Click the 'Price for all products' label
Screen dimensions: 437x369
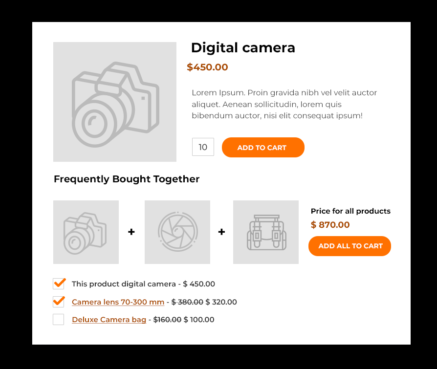tap(350, 211)
